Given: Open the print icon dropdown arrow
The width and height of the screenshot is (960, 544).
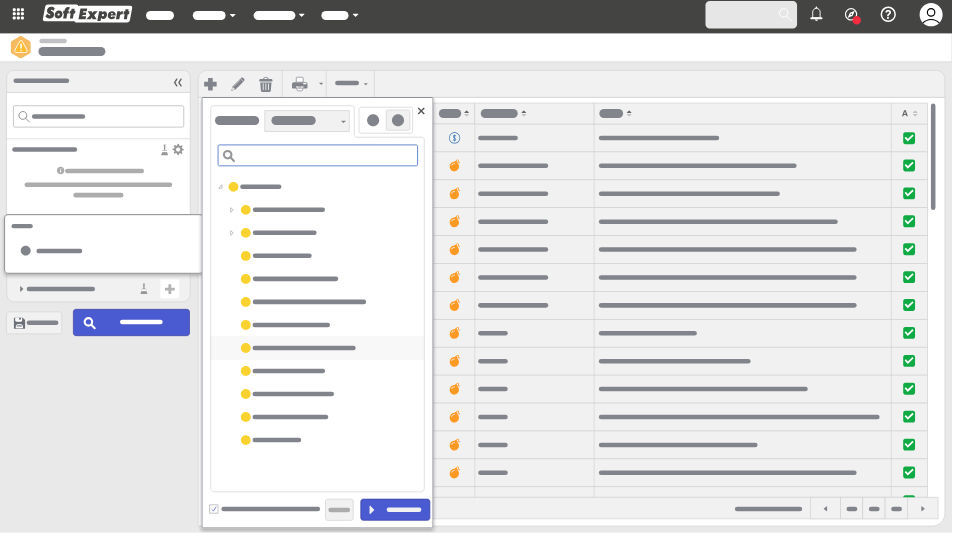Looking at the screenshot, I should 321,84.
